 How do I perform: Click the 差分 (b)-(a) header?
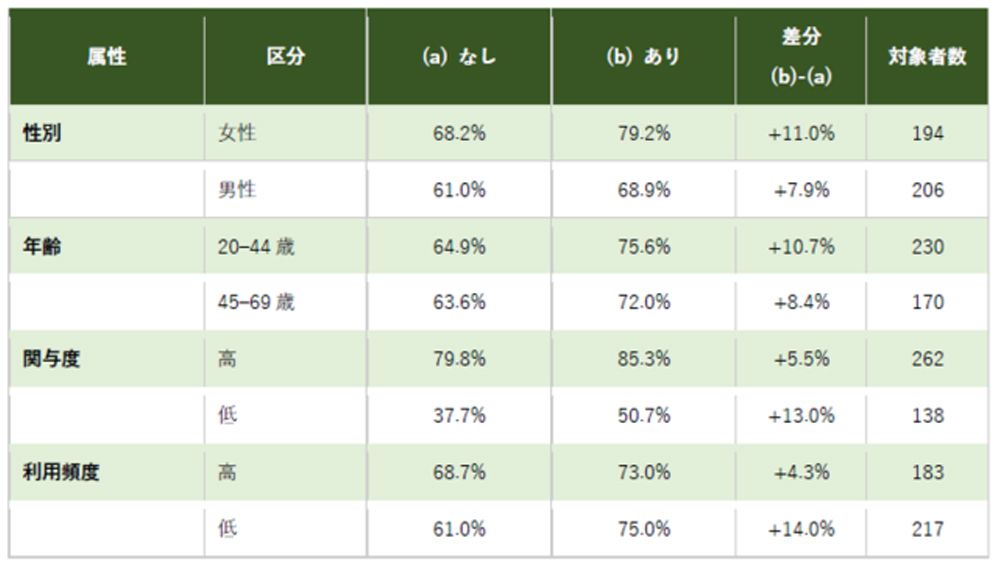(x=801, y=57)
